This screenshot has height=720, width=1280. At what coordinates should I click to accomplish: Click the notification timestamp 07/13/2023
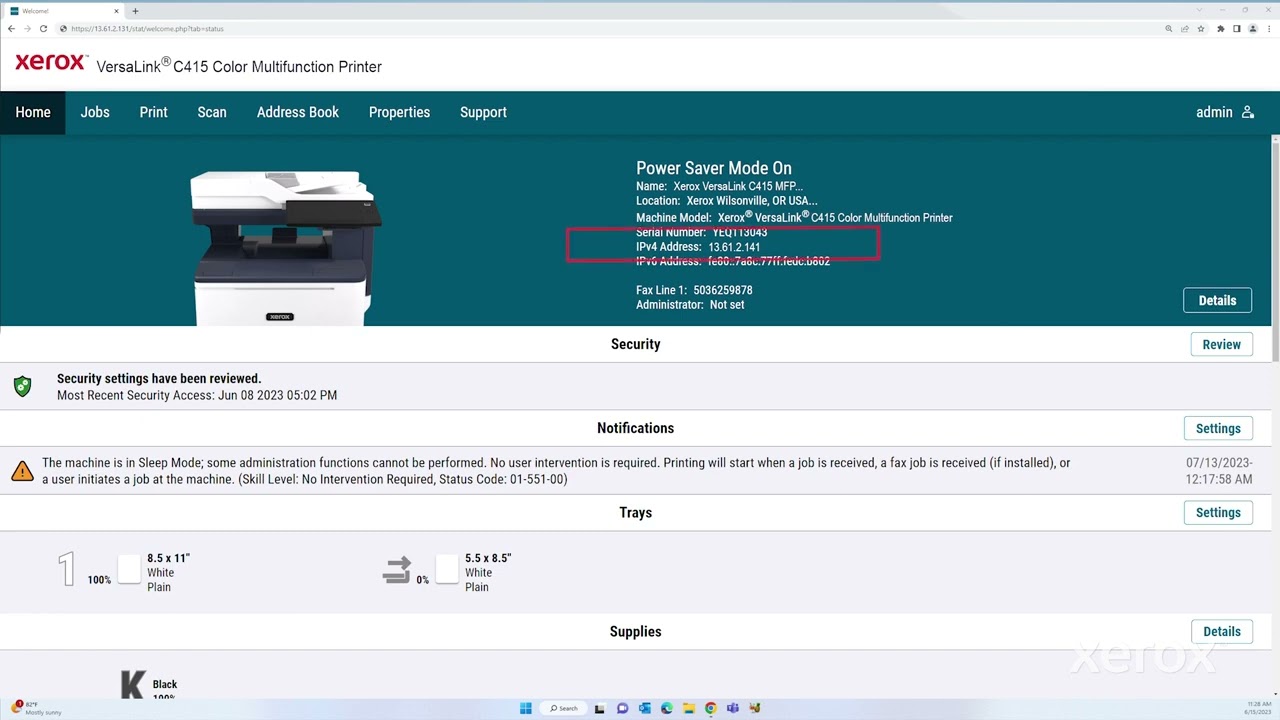(1219, 463)
